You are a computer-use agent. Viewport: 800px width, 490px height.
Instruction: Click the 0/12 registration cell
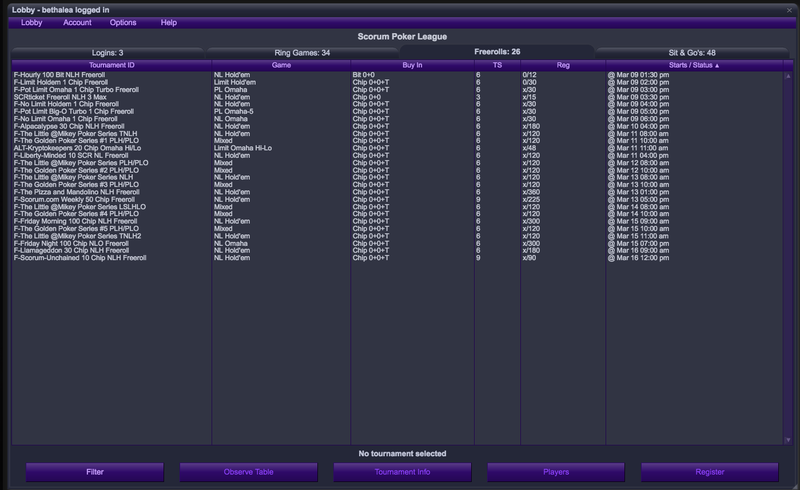(x=530, y=75)
